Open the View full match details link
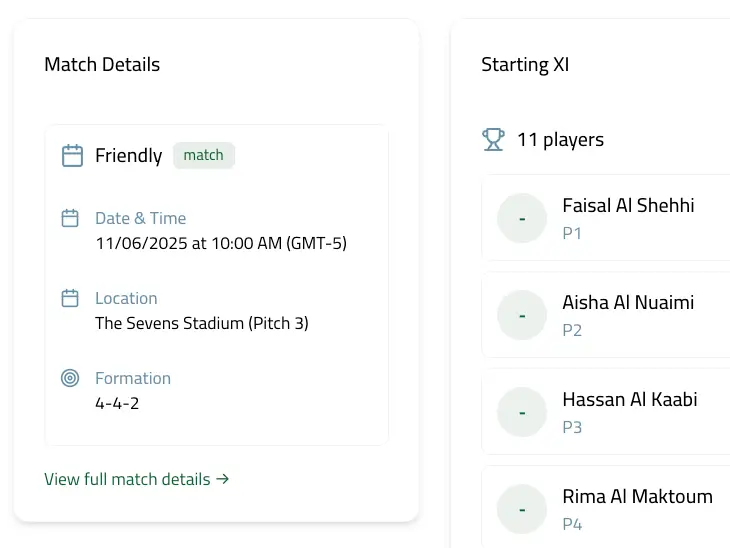Screen dimensions: 730x548 (137, 479)
